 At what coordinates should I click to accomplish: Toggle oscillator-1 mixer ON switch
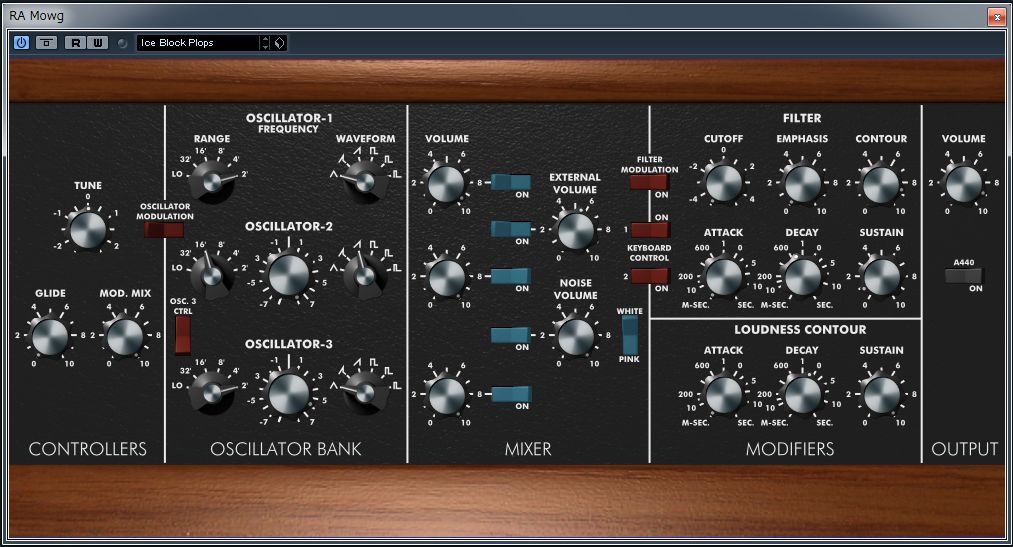click(x=510, y=182)
